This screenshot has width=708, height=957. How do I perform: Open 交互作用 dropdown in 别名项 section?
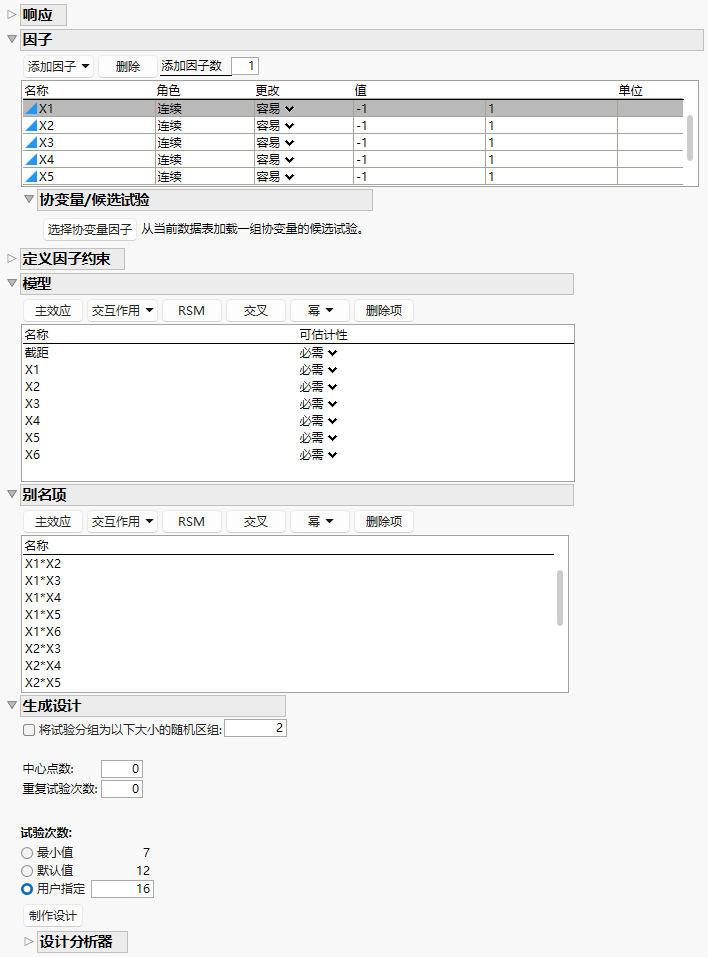122,522
